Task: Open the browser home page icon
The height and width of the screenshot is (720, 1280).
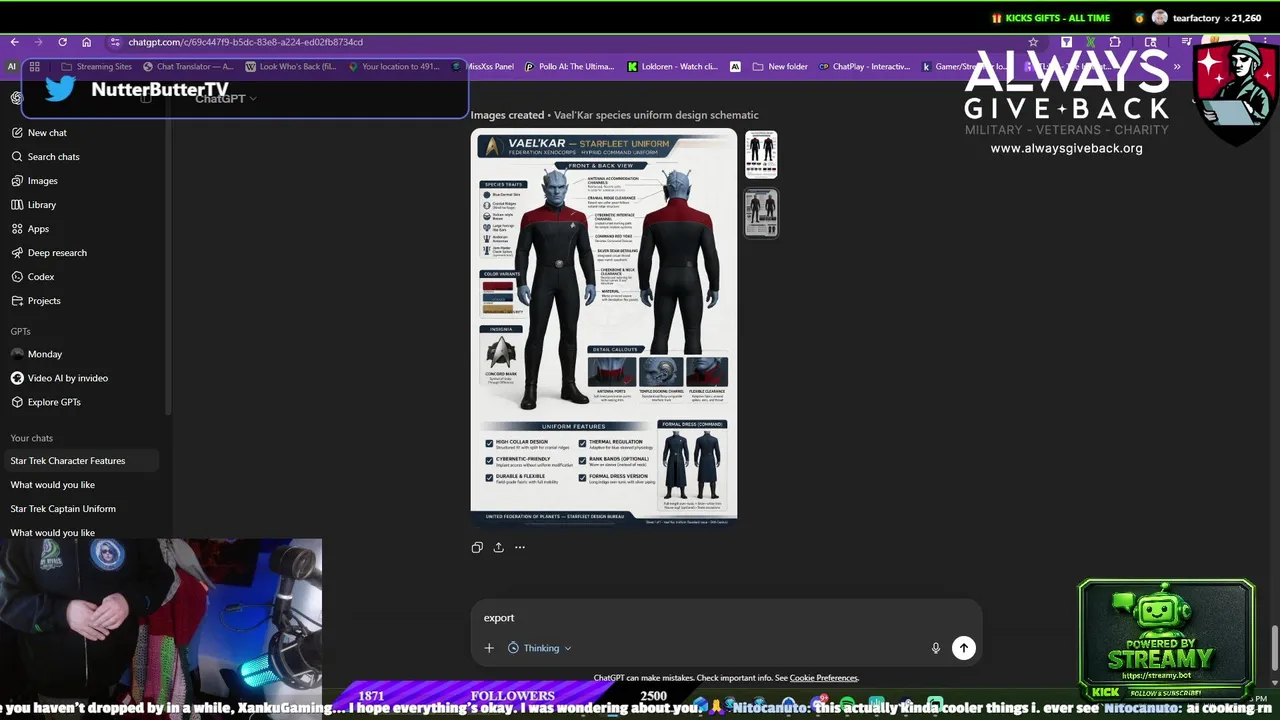Action: (87, 42)
